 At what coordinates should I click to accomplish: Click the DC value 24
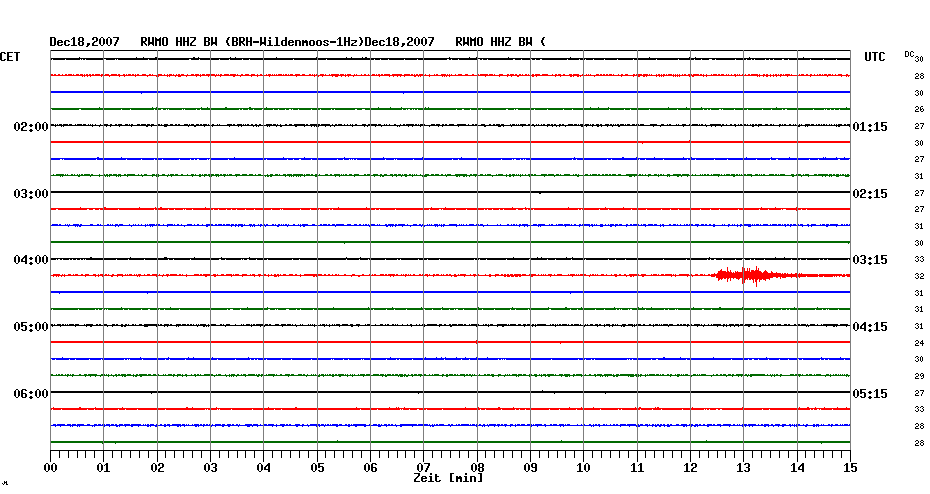[x=919, y=343]
